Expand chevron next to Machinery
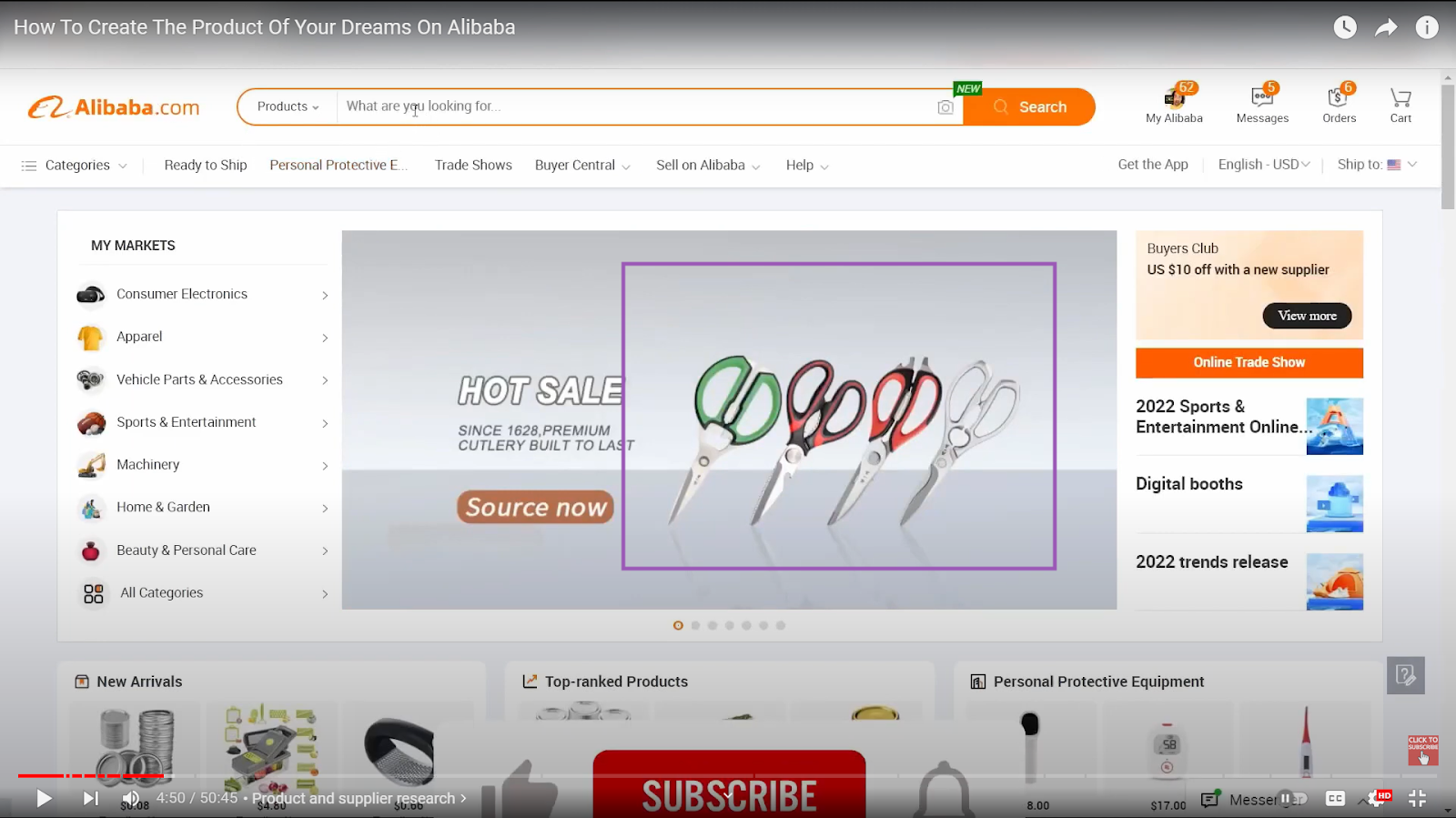The width and height of the screenshot is (1456, 818). (325, 466)
